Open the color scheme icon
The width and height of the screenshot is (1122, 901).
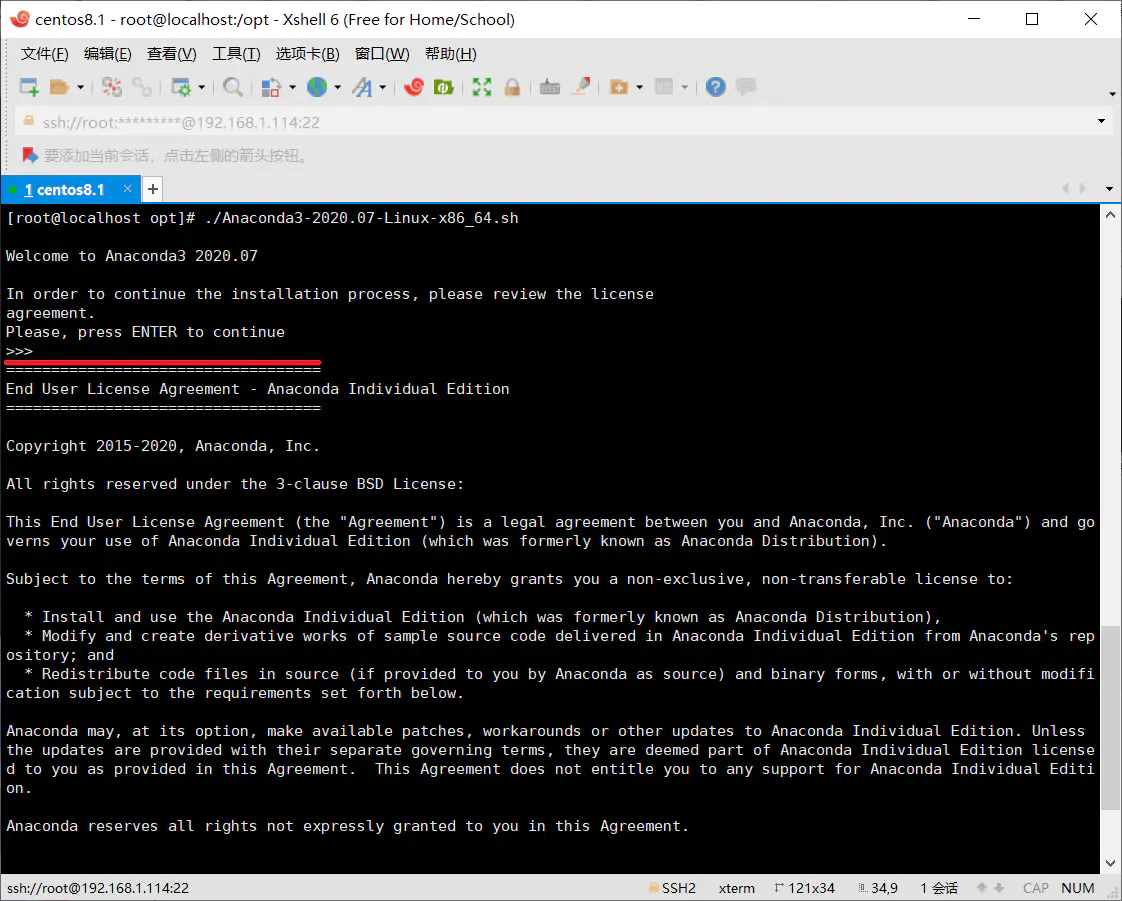coord(270,87)
